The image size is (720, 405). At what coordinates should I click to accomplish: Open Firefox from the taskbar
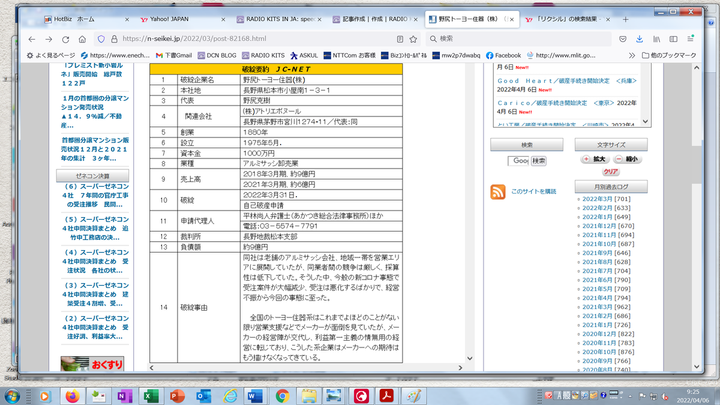(x=72, y=395)
